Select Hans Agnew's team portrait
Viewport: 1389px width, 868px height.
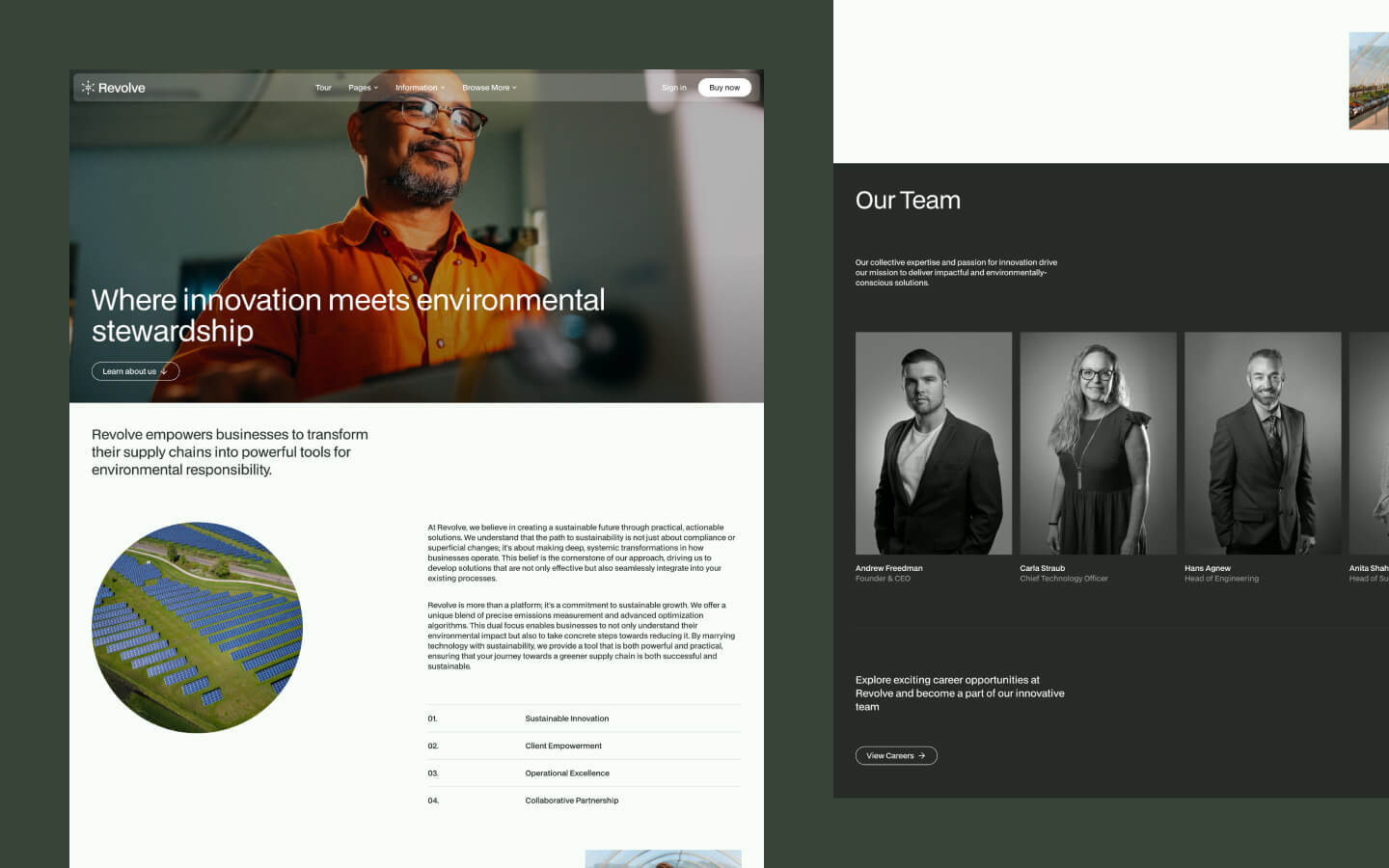pyautogui.click(x=1263, y=443)
